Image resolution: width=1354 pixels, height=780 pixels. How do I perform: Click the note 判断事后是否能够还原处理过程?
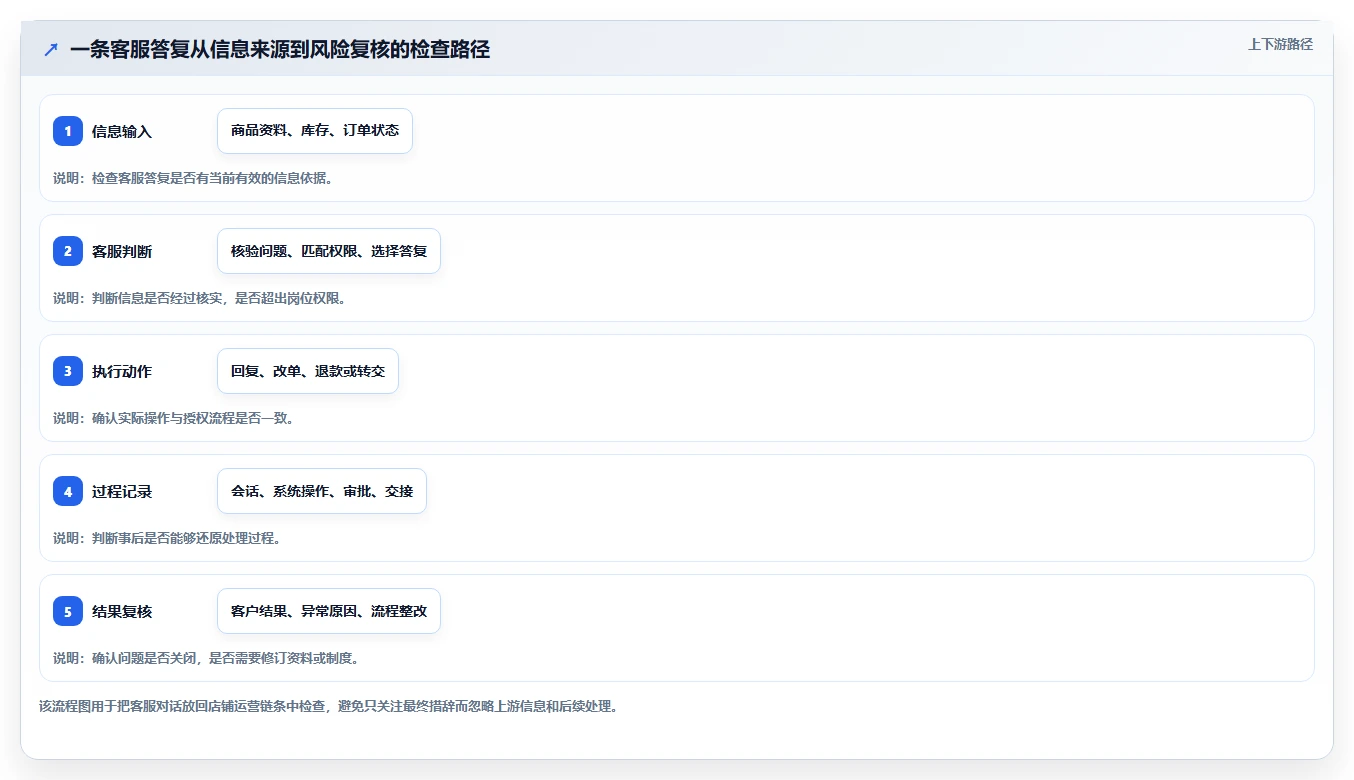[185, 538]
